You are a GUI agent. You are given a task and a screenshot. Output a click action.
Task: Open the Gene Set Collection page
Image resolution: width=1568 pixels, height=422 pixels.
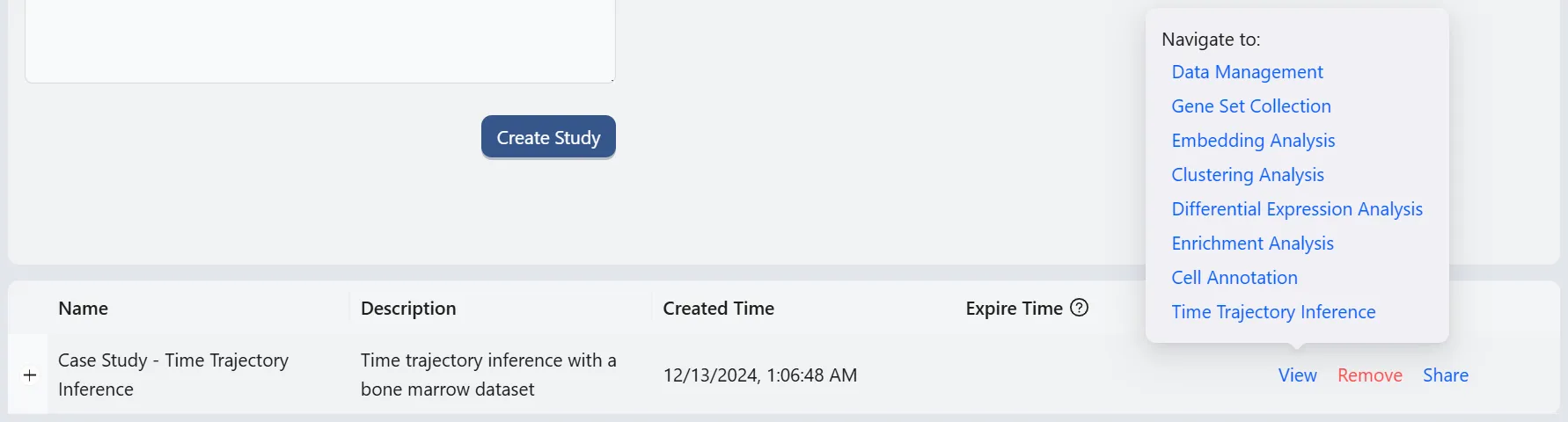point(1250,106)
